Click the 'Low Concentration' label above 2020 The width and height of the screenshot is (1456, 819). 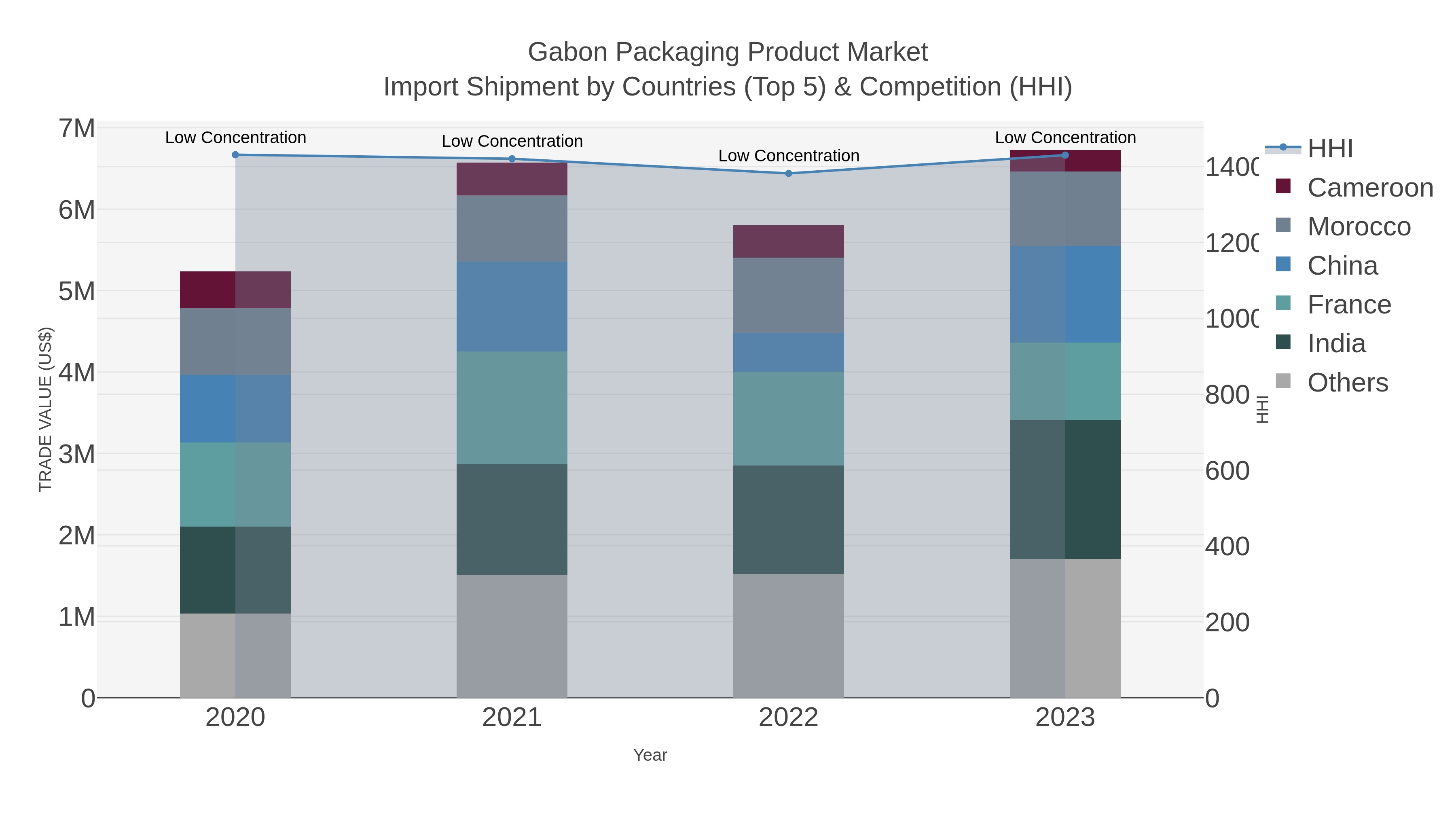pos(236,138)
